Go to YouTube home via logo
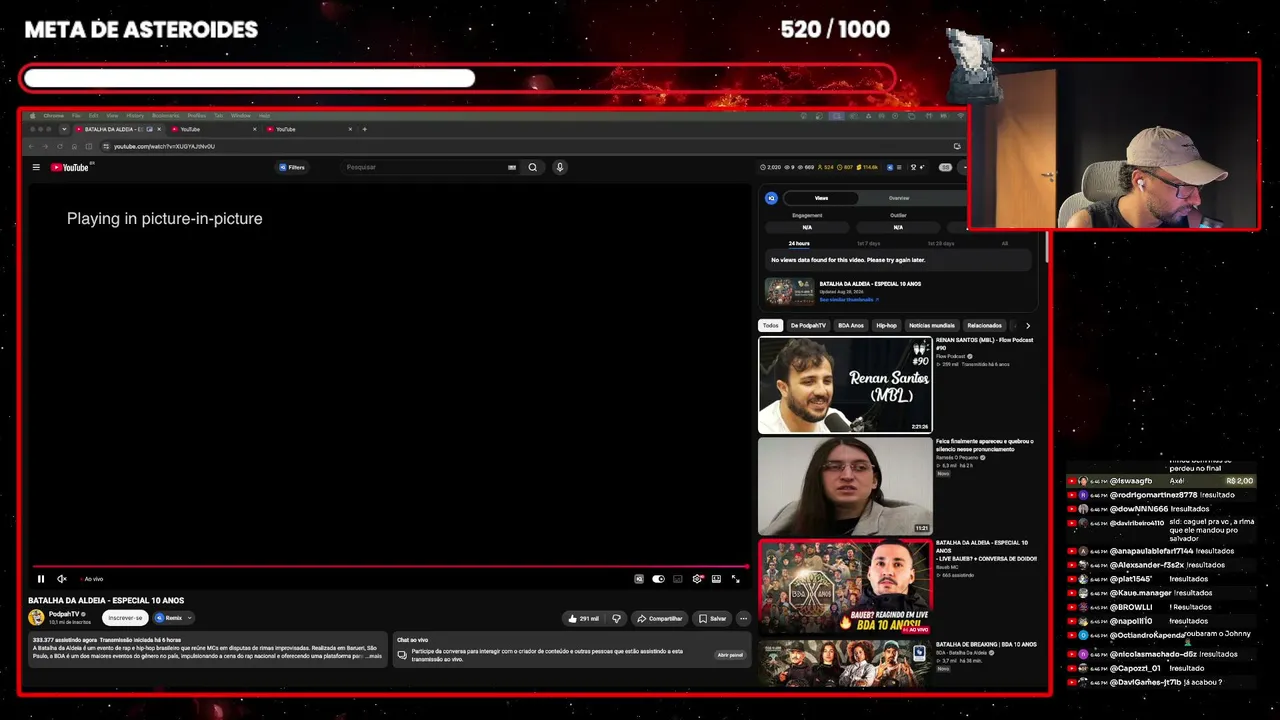The height and width of the screenshot is (720, 1280). point(70,167)
